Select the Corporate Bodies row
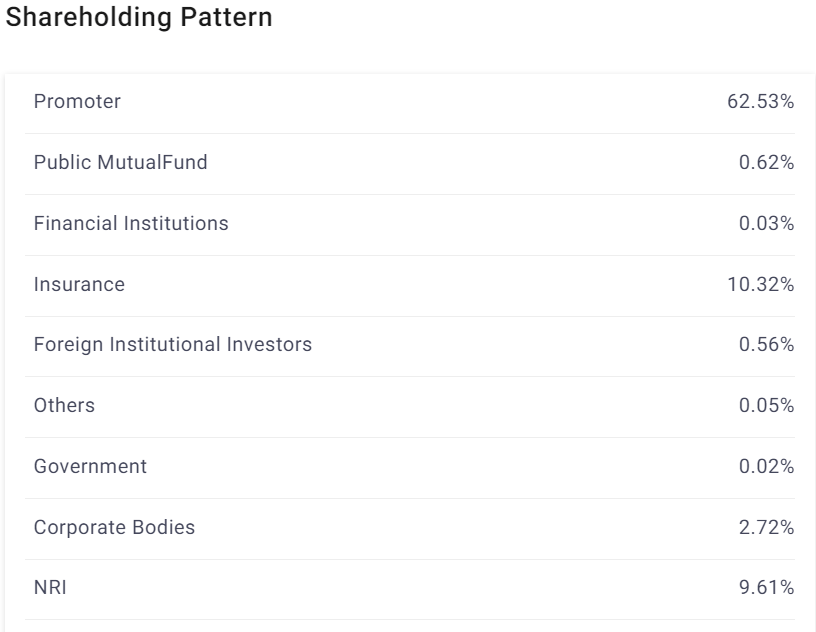This screenshot has width=816, height=632. 410,527
